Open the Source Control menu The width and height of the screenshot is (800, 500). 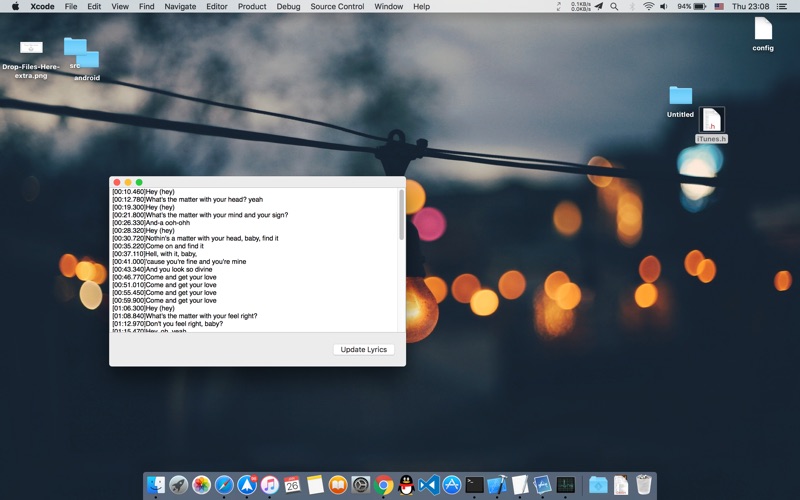pos(337,7)
